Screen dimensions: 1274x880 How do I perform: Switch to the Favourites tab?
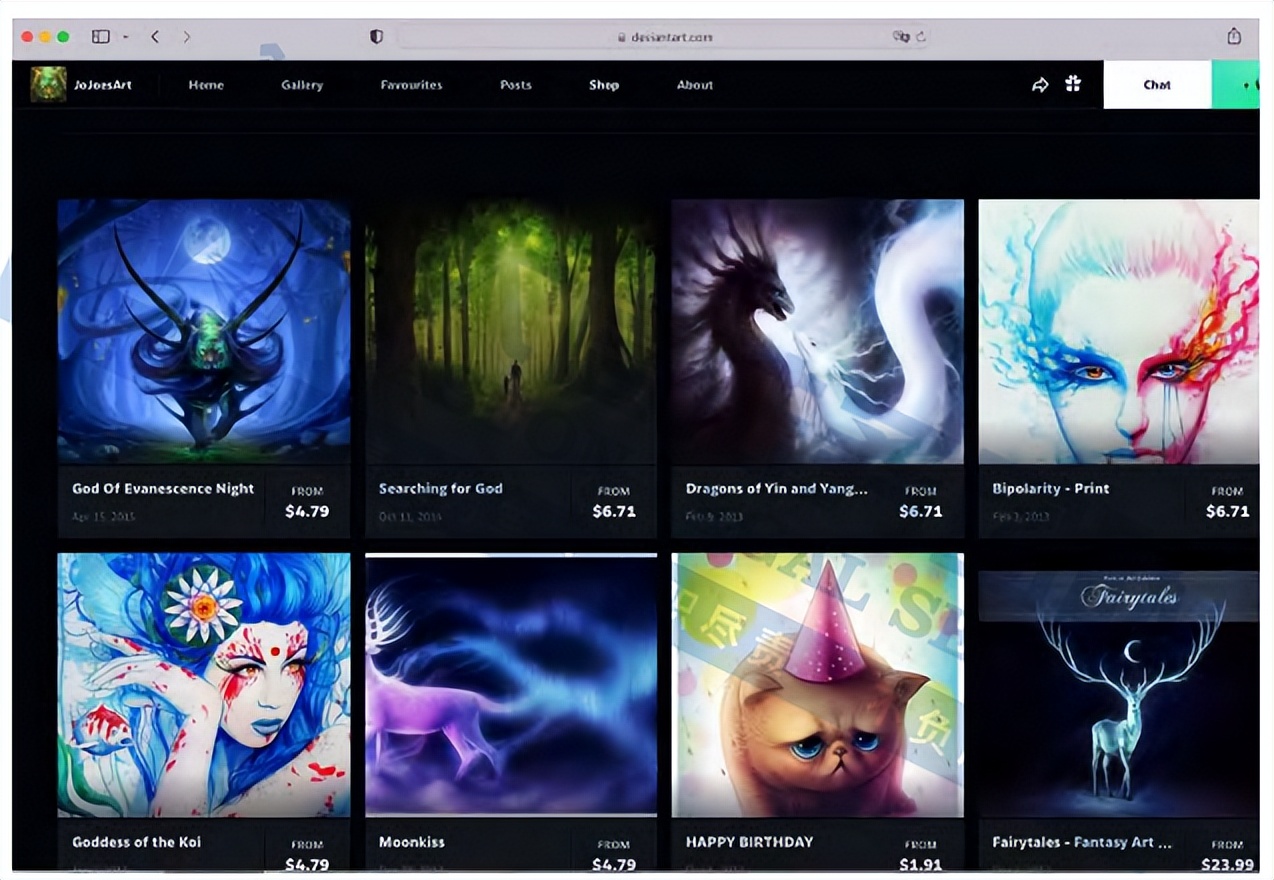(411, 85)
